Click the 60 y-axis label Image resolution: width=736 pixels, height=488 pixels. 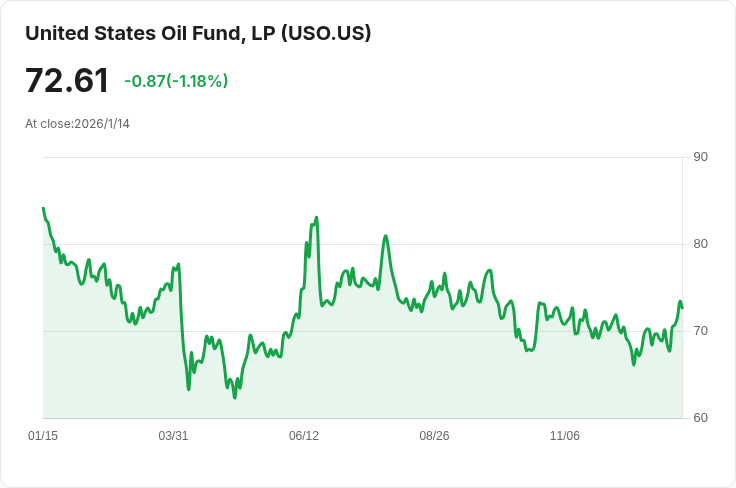coord(700,418)
